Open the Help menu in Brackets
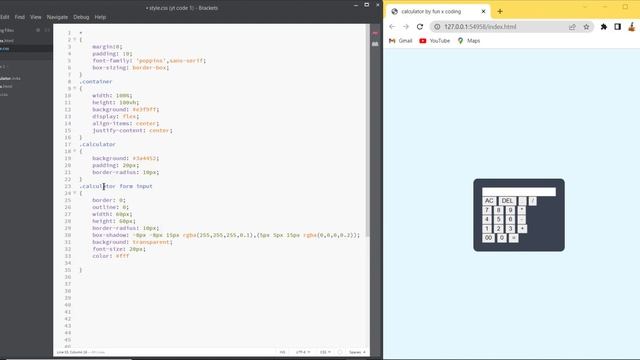640x360 pixels. click(x=100, y=17)
